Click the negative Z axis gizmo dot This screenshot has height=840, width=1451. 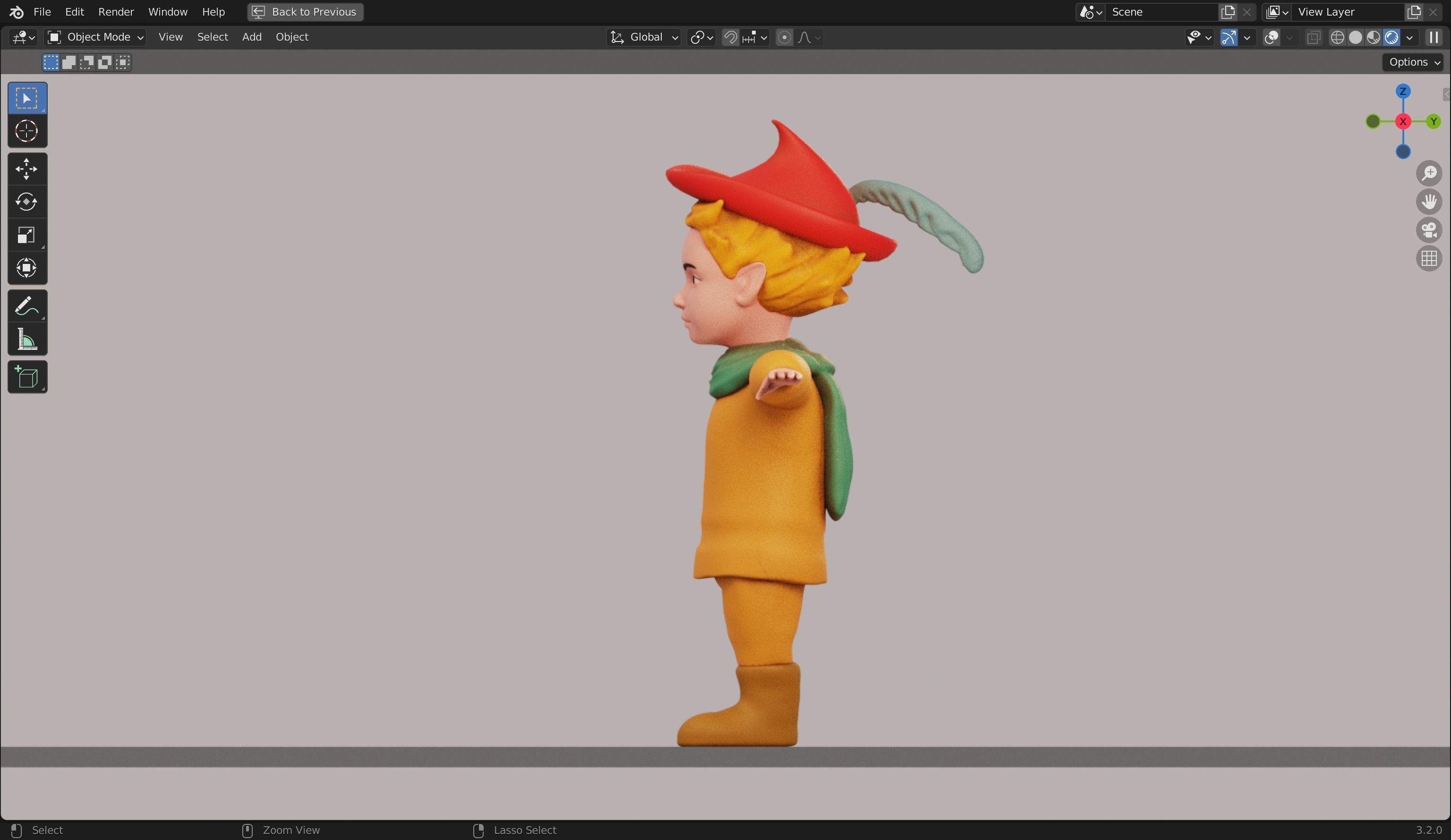tap(1403, 152)
